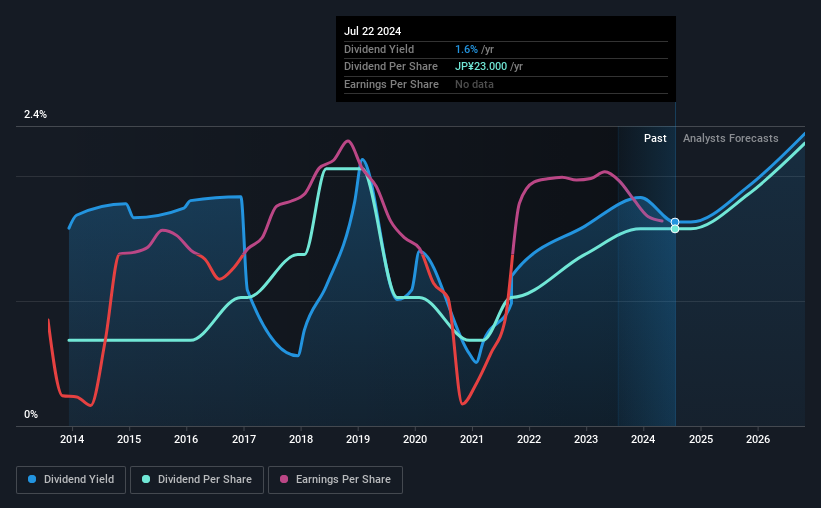
Task: Click the 2023 x-axis label
Action: (x=586, y=439)
